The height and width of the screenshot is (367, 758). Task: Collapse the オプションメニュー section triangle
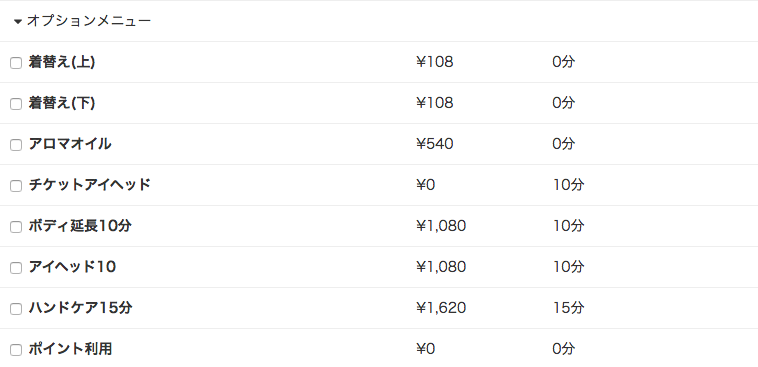pos(18,21)
